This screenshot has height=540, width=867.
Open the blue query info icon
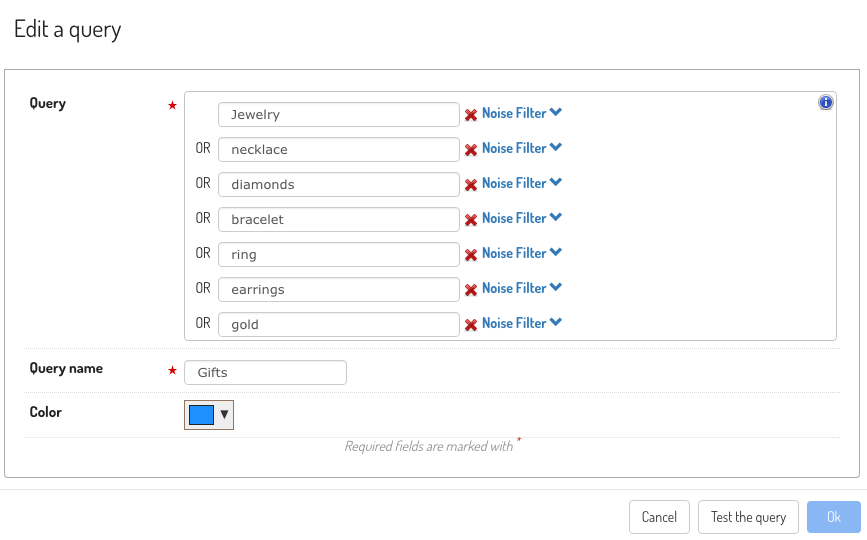[826, 102]
